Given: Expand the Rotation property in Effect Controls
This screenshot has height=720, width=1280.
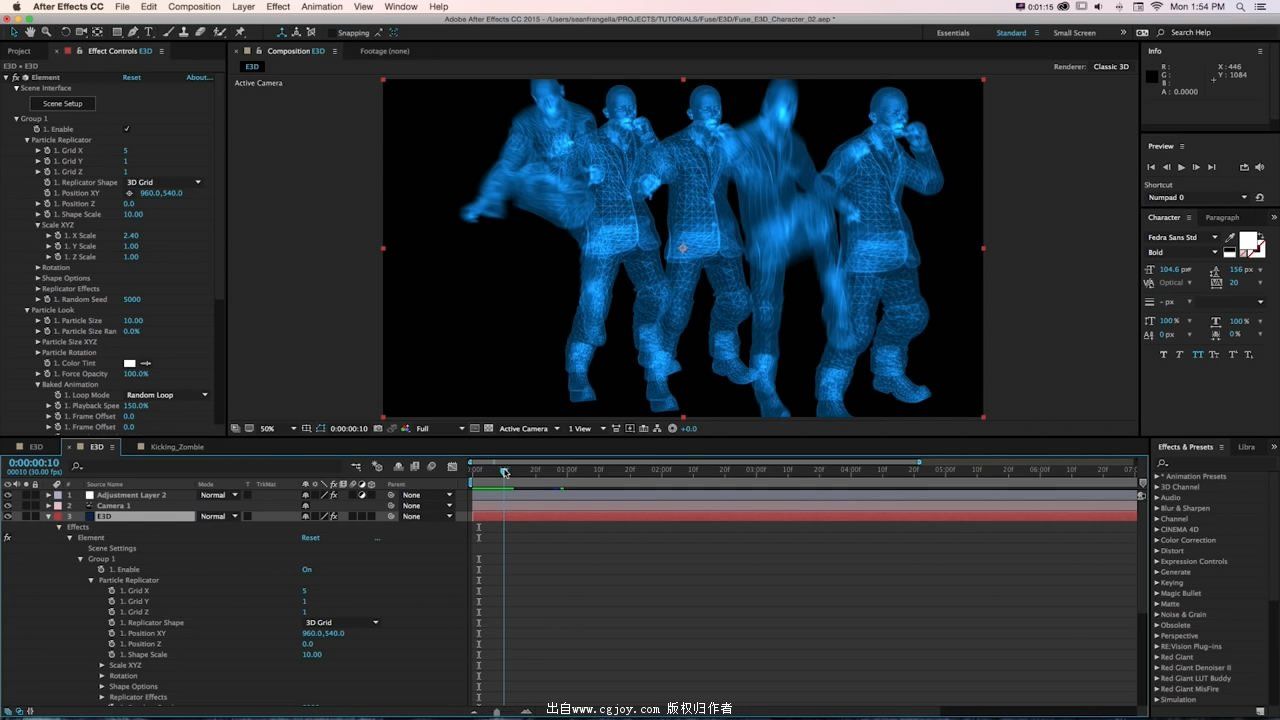Looking at the screenshot, I should [x=38, y=268].
